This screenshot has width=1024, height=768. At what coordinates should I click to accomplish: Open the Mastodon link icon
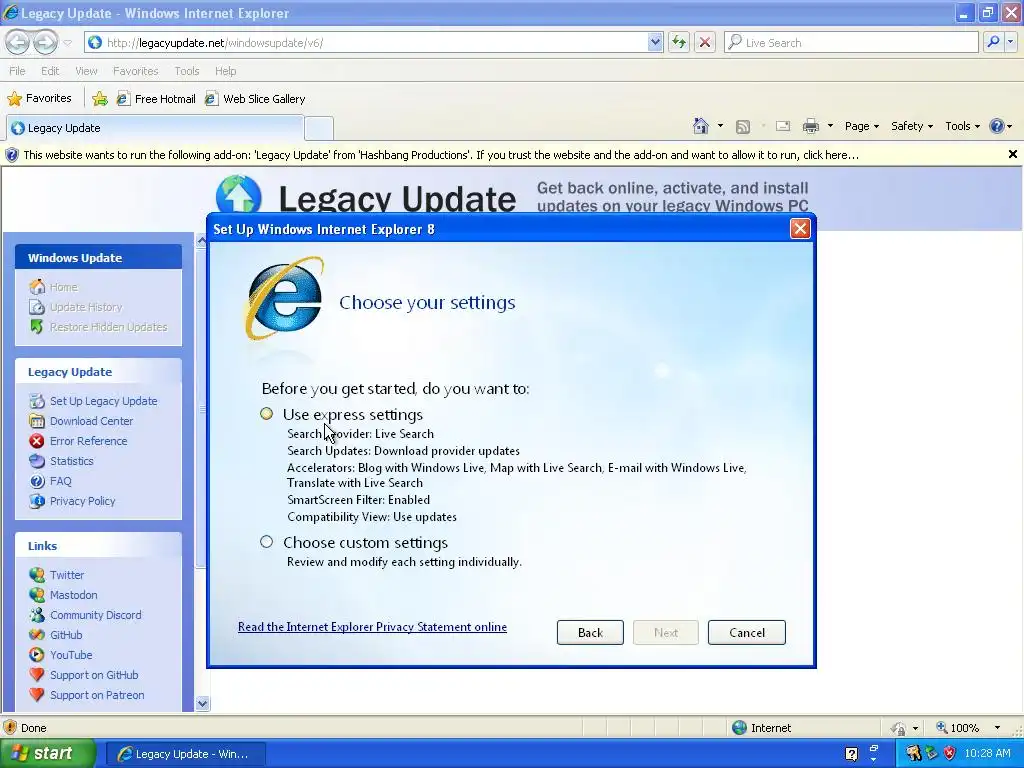[x=37, y=595]
